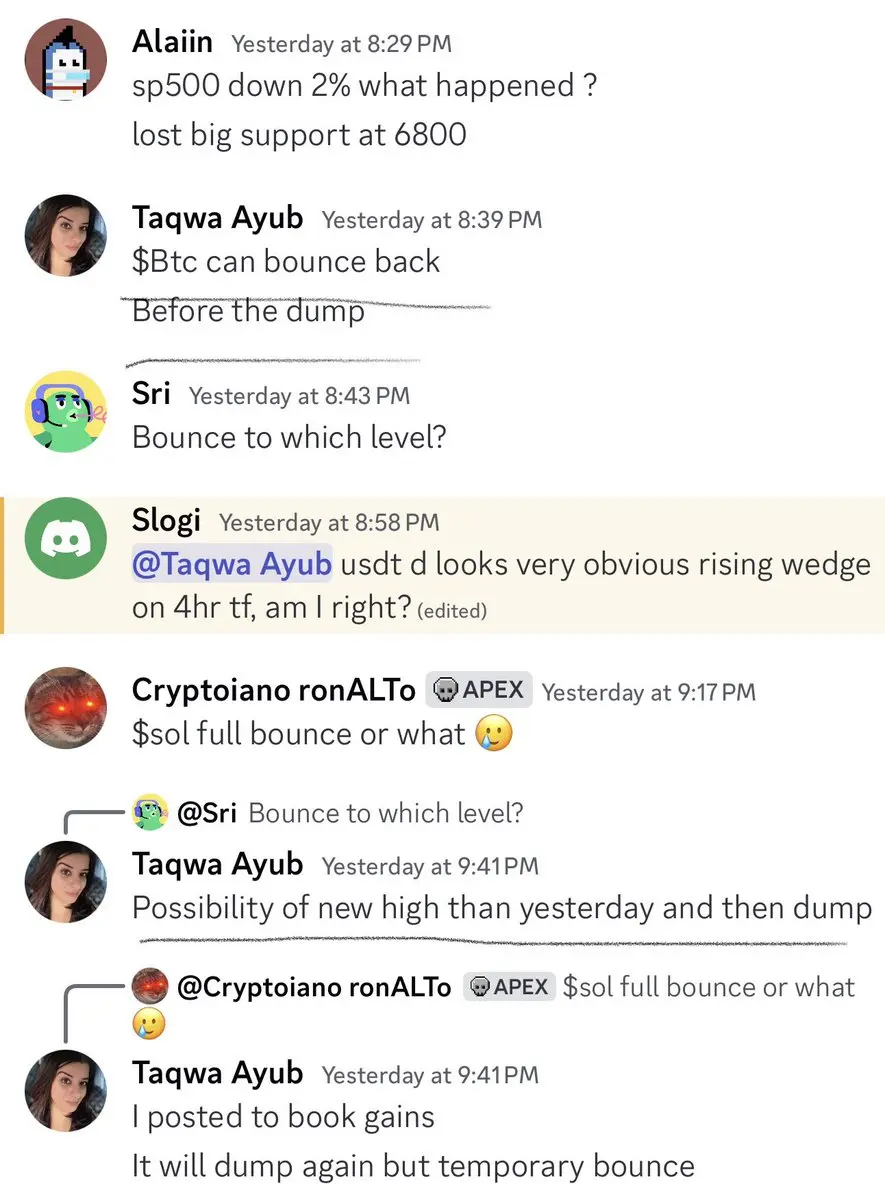Jump to replied '$sol full bounce or what' preview
The image size is (885, 1199).
pyautogui.click(x=708, y=987)
